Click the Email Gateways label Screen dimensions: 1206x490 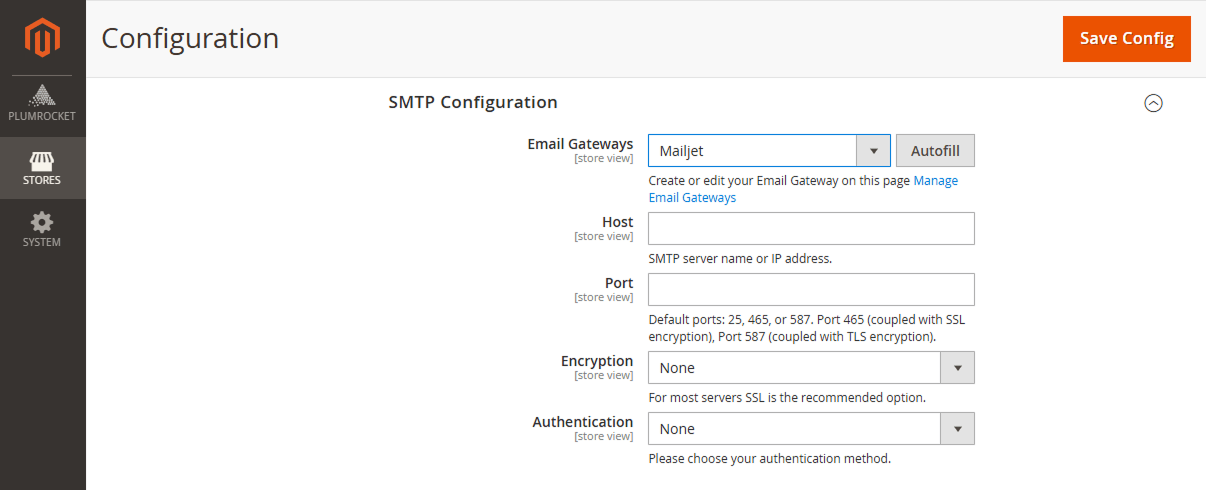coord(580,144)
